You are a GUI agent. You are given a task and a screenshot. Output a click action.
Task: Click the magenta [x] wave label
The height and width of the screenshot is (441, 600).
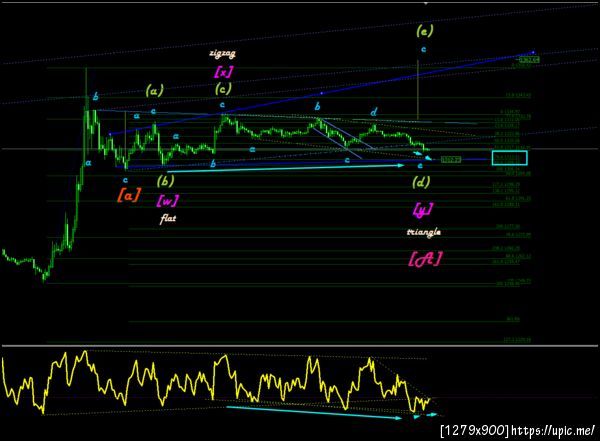coord(223,71)
